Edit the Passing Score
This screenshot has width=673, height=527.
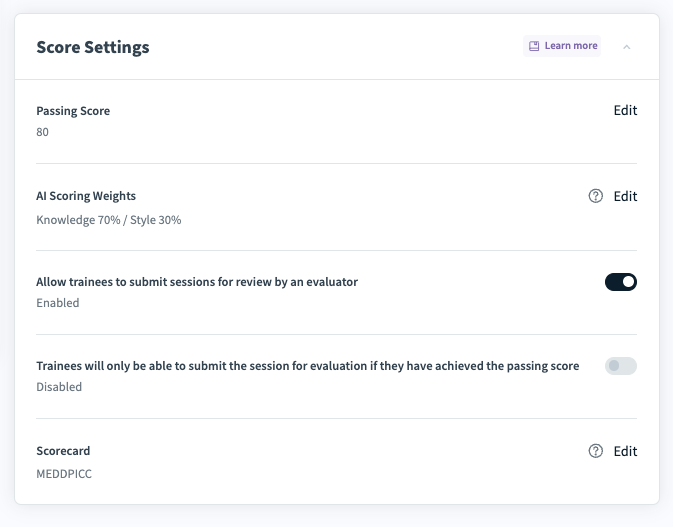(625, 111)
